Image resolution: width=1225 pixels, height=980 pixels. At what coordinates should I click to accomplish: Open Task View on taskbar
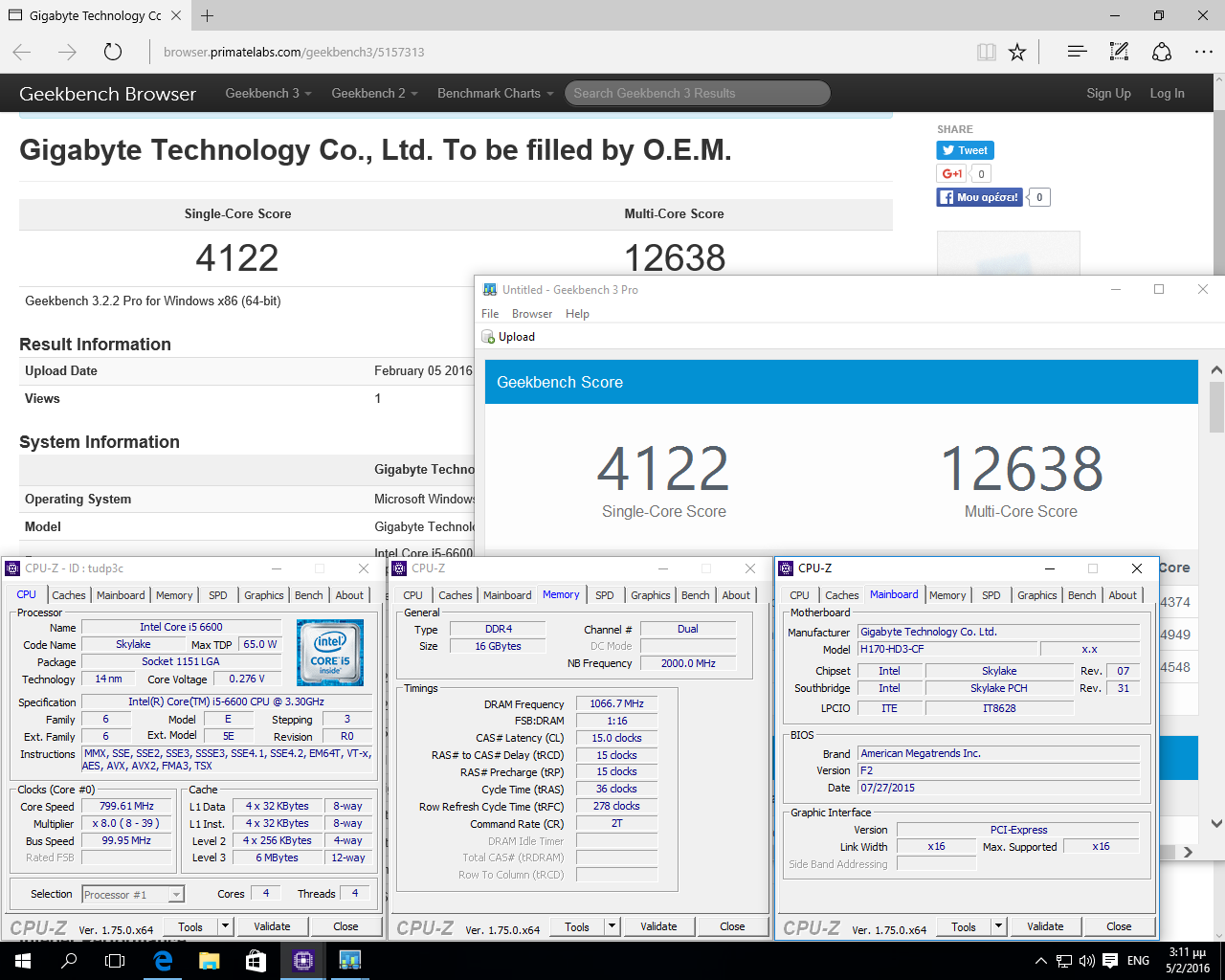(115, 961)
